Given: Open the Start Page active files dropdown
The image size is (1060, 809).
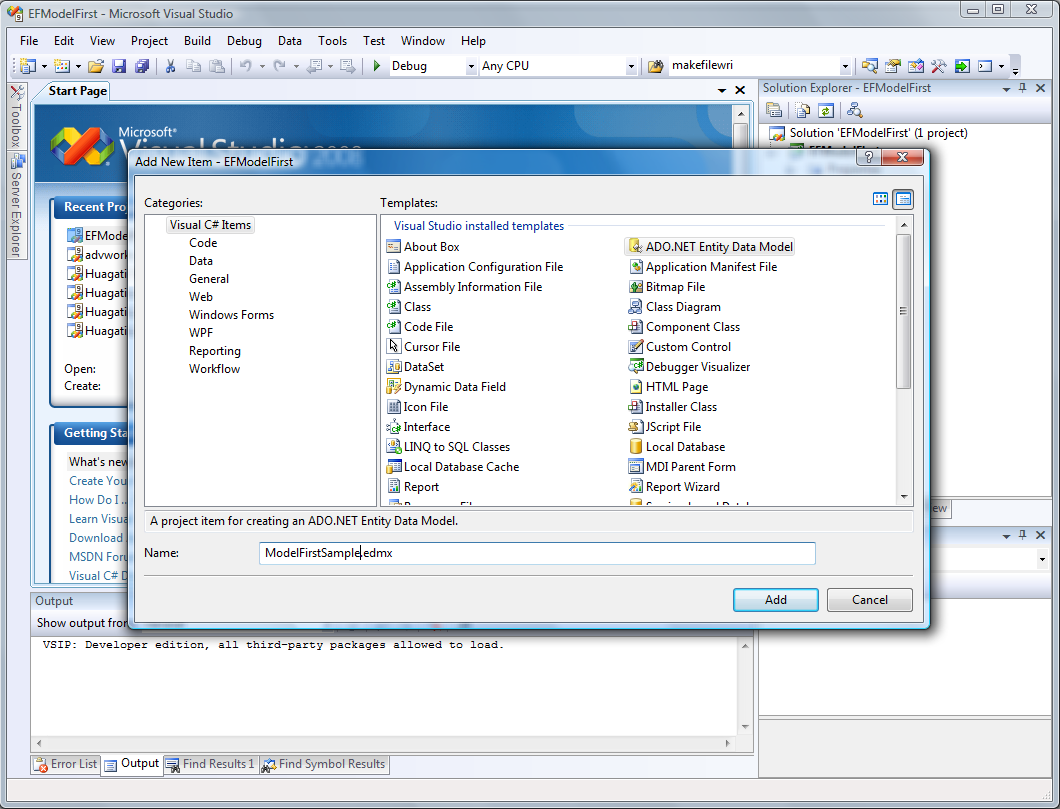Looking at the screenshot, I should (722, 90).
